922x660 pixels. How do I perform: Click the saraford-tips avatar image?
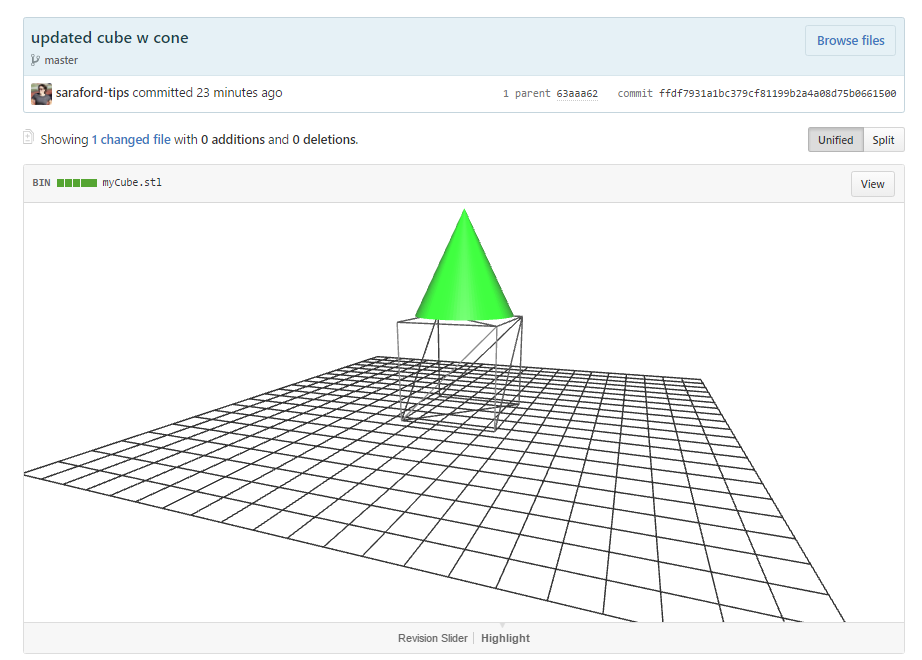[41, 94]
